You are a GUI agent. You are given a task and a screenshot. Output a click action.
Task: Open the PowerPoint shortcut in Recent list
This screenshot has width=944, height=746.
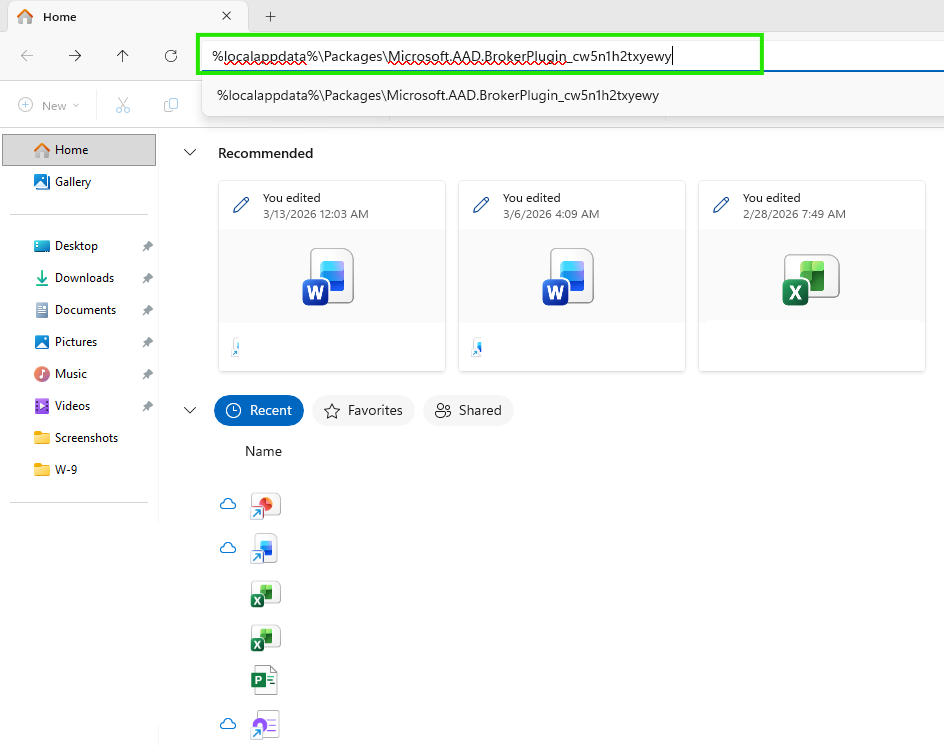(x=266, y=506)
